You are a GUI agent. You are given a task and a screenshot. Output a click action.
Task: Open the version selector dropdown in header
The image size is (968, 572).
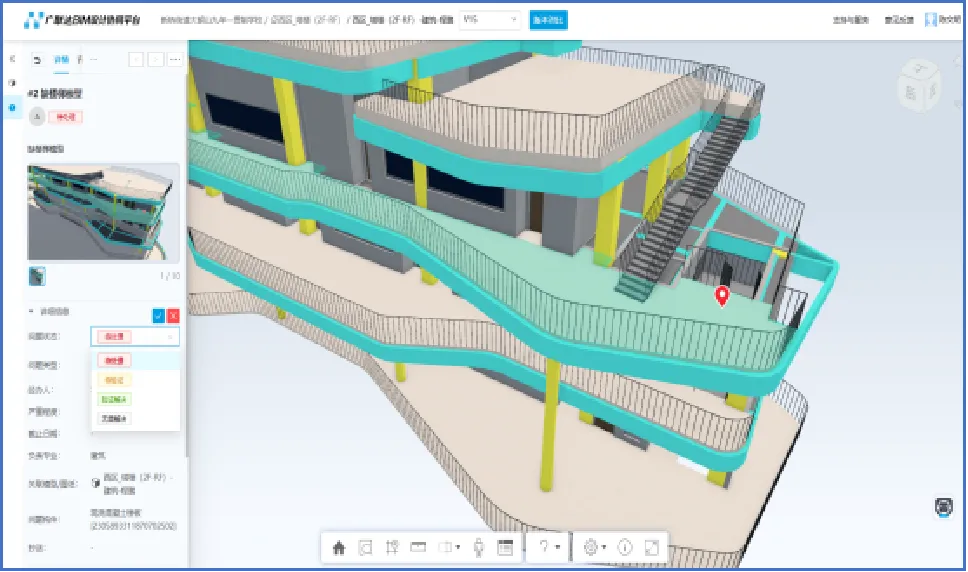pos(490,20)
